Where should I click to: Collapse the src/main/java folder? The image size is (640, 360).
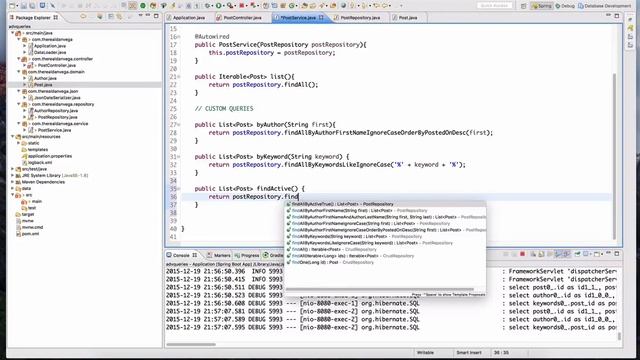(x=13, y=33)
